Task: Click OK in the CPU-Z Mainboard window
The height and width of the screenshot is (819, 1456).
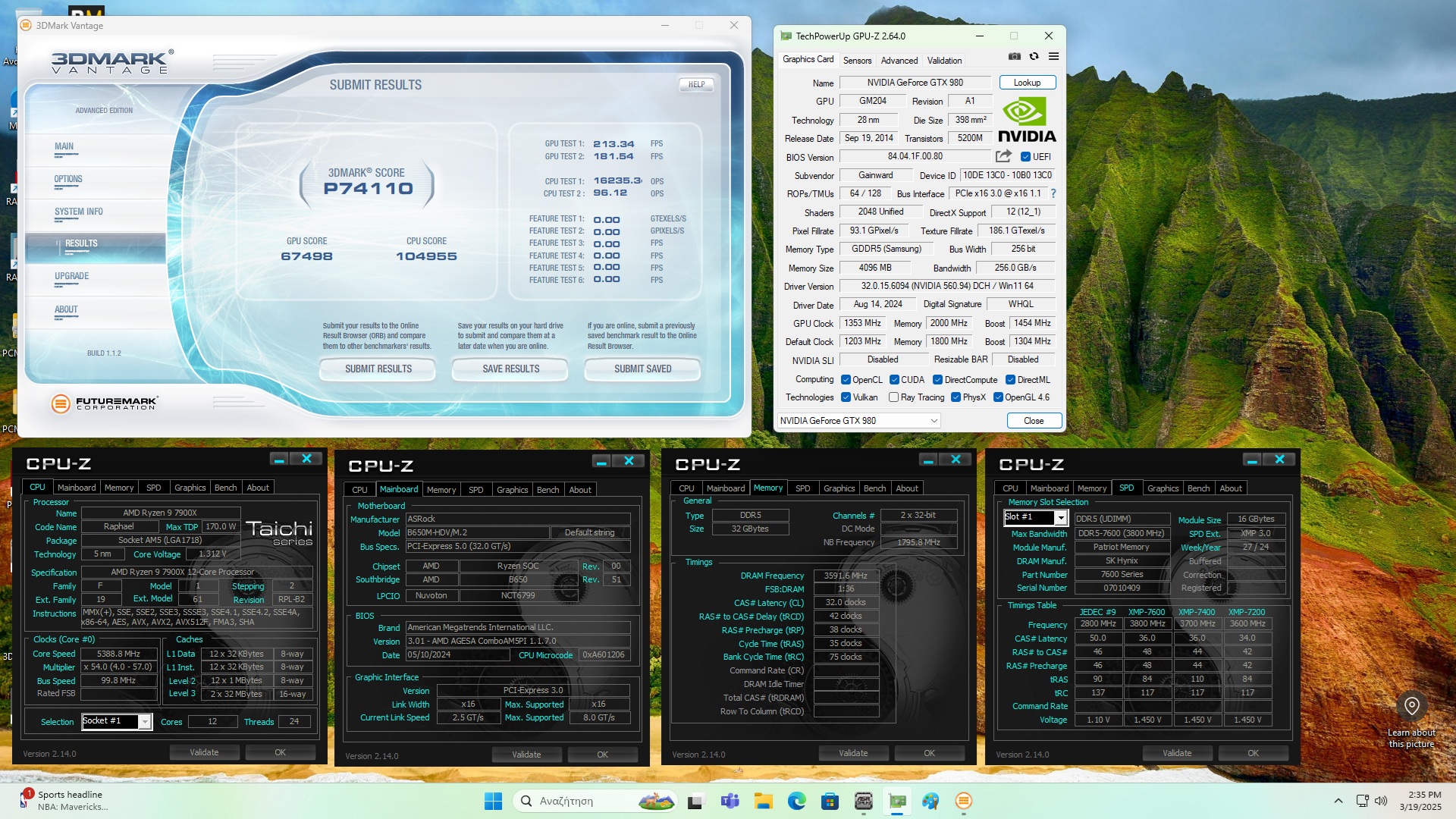Action: (x=602, y=755)
